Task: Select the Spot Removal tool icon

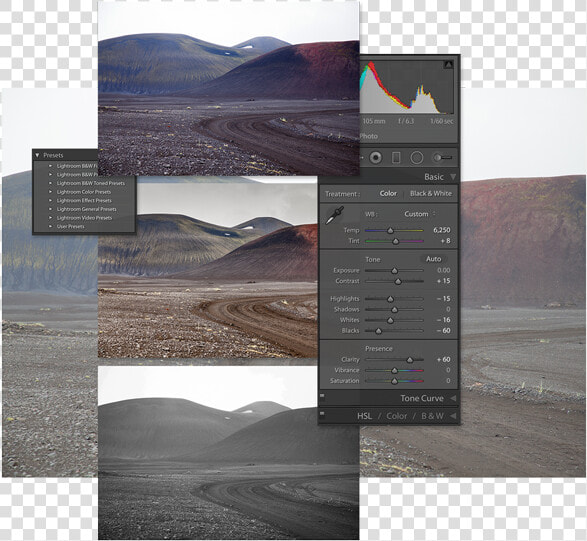Action: (375, 158)
